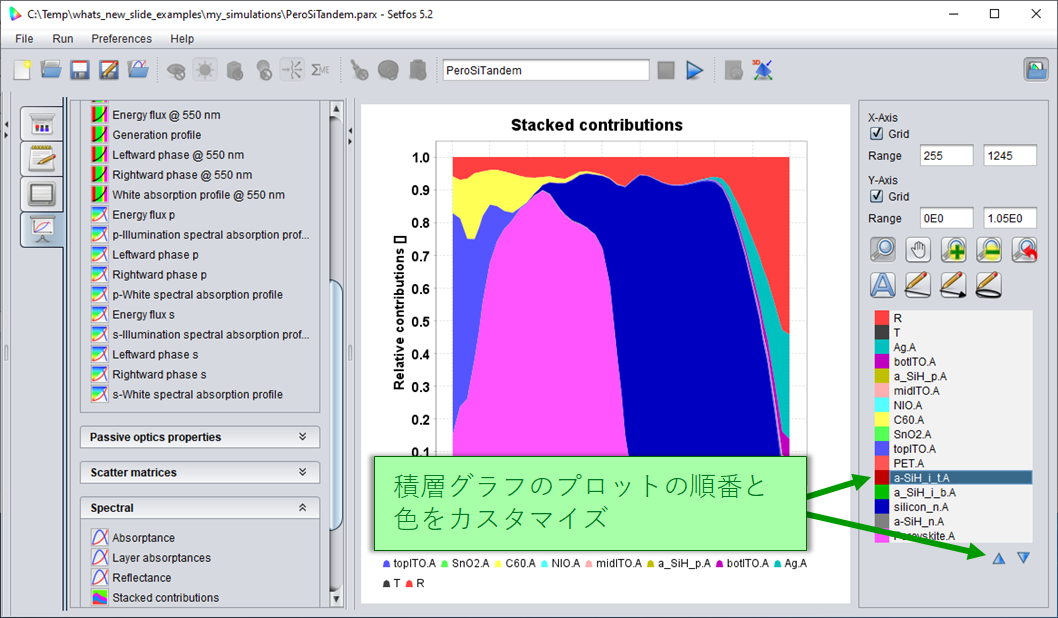The width and height of the screenshot is (1058, 618).
Task: Select Energy flux @ 550 nm item
Action: 166,115
